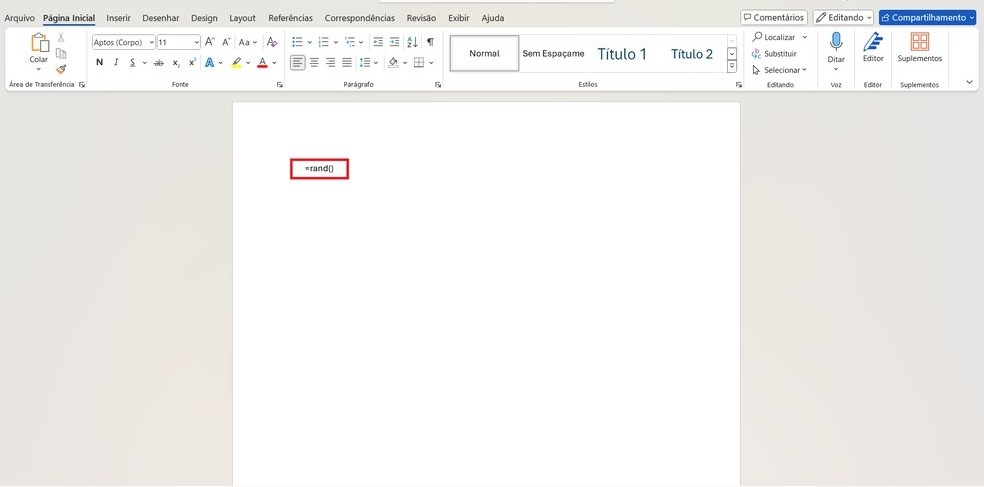Image resolution: width=984 pixels, height=487 pixels.
Task: Pick the yellow text highlight color
Action: (x=237, y=62)
